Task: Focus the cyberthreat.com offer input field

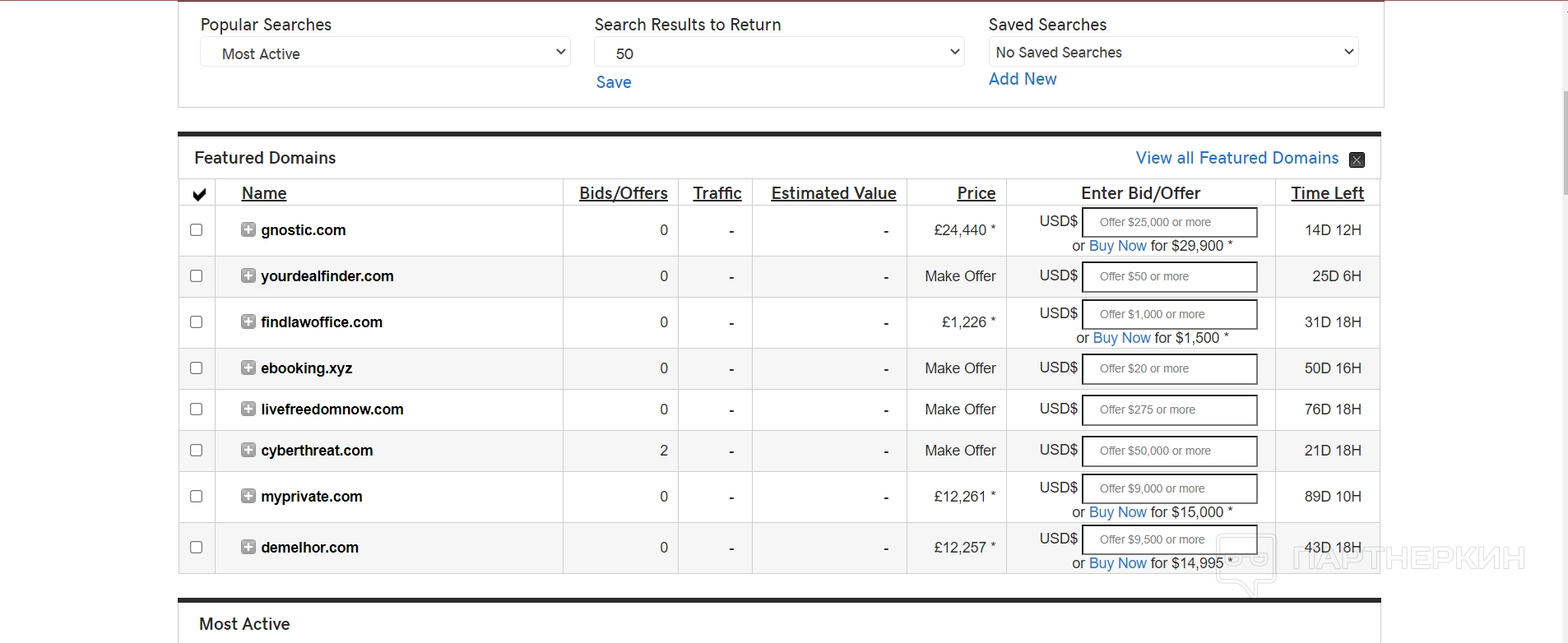Action: (x=1169, y=451)
